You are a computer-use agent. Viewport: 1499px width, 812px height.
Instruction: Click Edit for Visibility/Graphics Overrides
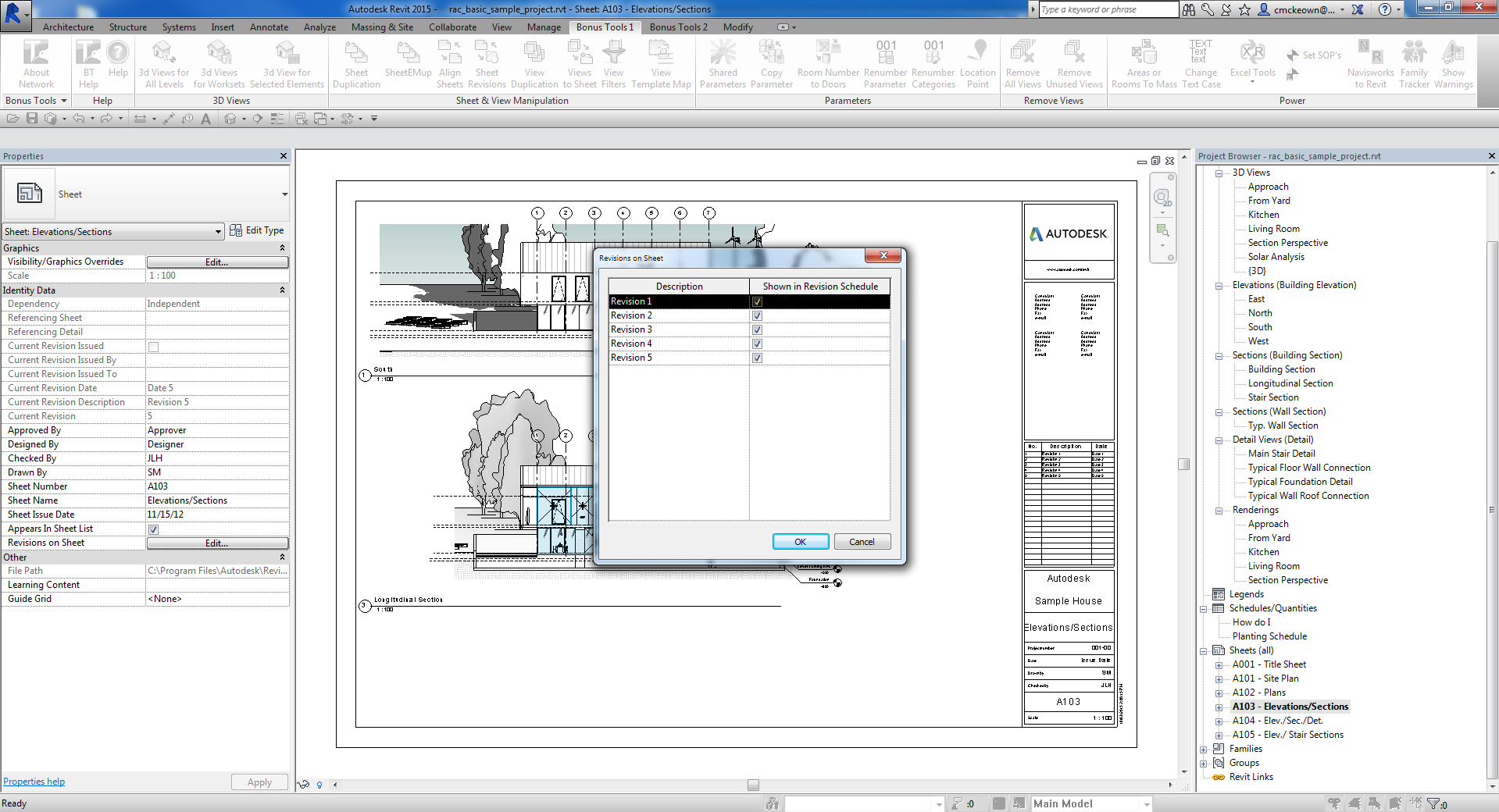[216, 262]
